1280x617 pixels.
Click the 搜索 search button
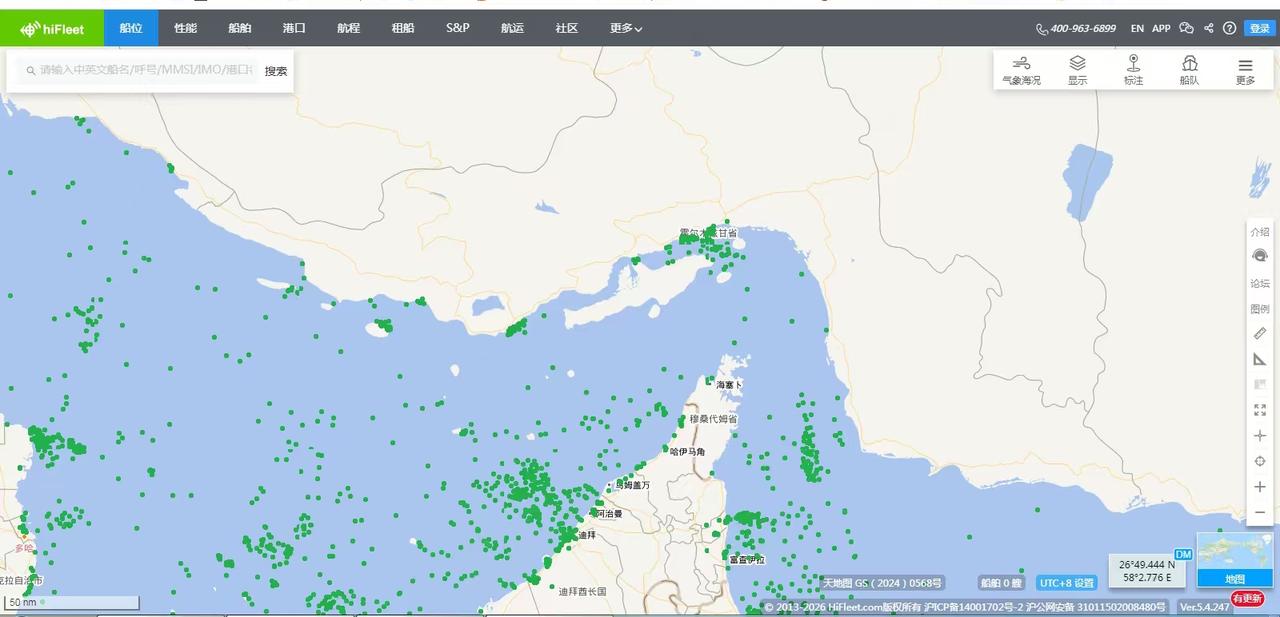coord(276,71)
